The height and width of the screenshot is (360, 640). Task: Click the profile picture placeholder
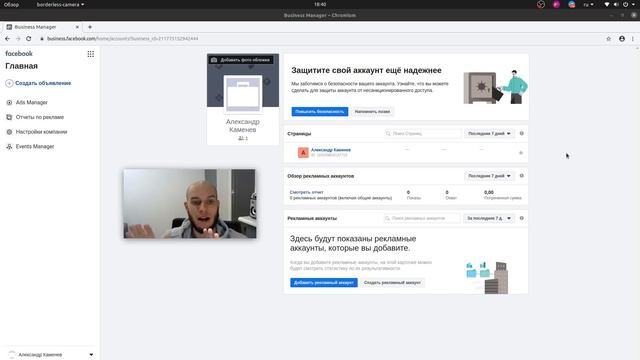(x=243, y=93)
